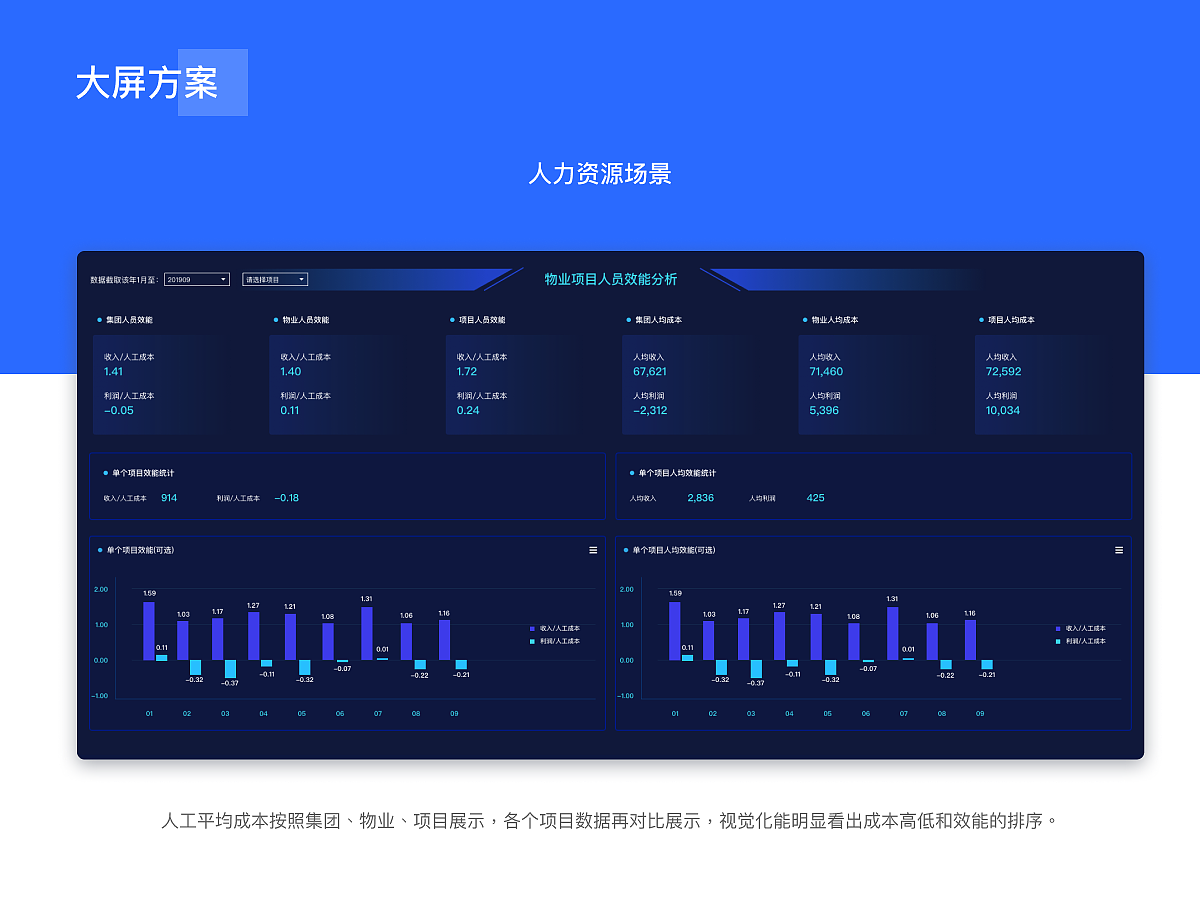Screen dimensions: 1200x900
Task: Toggle 收入/人工成本 legend in 单个项目效能(可选) chart
Action: pos(554,628)
